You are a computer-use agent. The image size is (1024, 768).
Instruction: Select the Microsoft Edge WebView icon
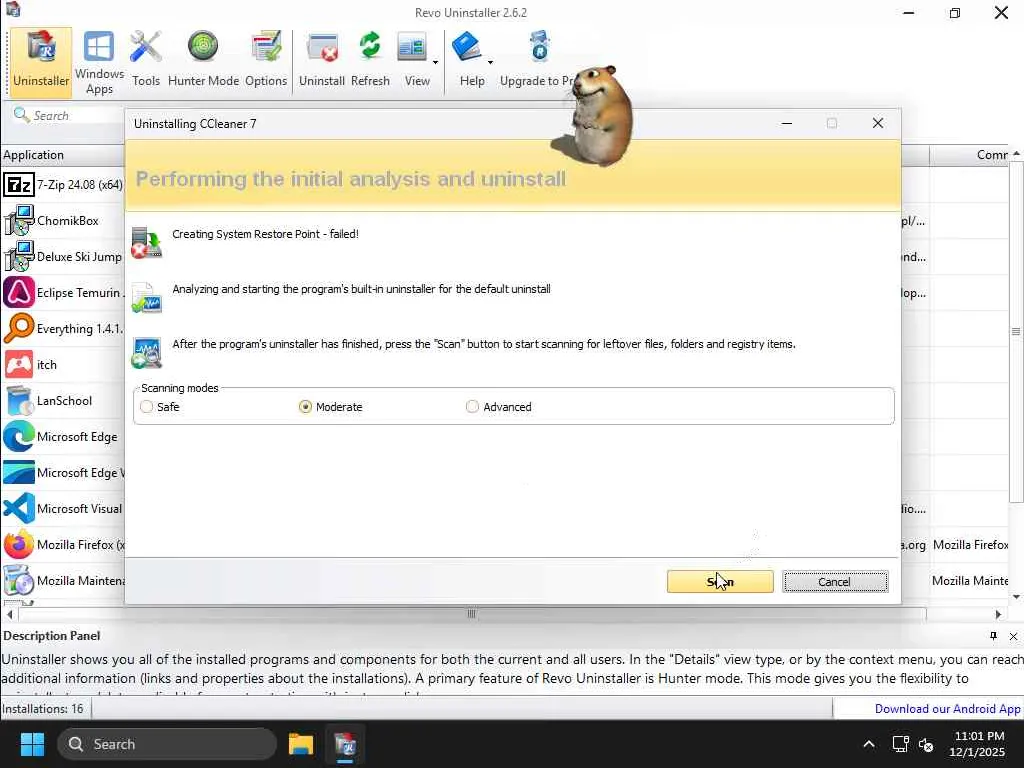[x=18, y=472]
